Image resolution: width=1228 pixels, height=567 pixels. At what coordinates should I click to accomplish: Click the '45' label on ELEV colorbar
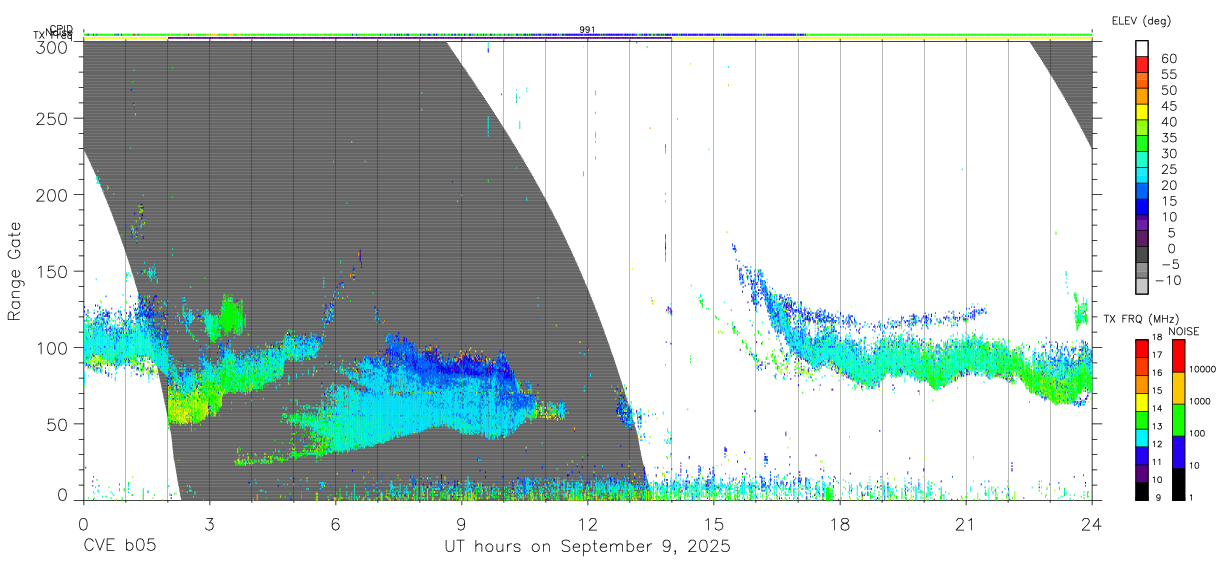pyautogui.click(x=1168, y=105)
